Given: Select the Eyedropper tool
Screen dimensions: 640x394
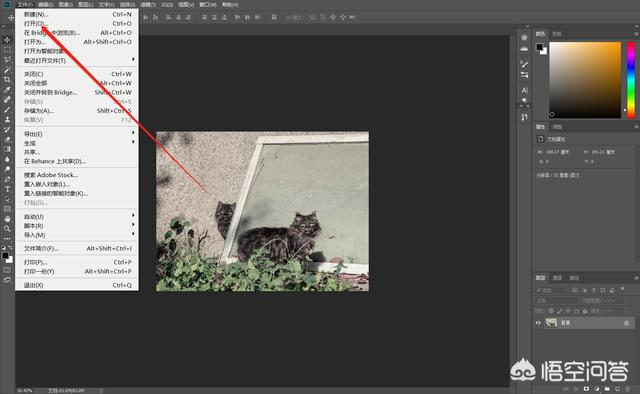Looking at the screenshot, I should [7, 89].
